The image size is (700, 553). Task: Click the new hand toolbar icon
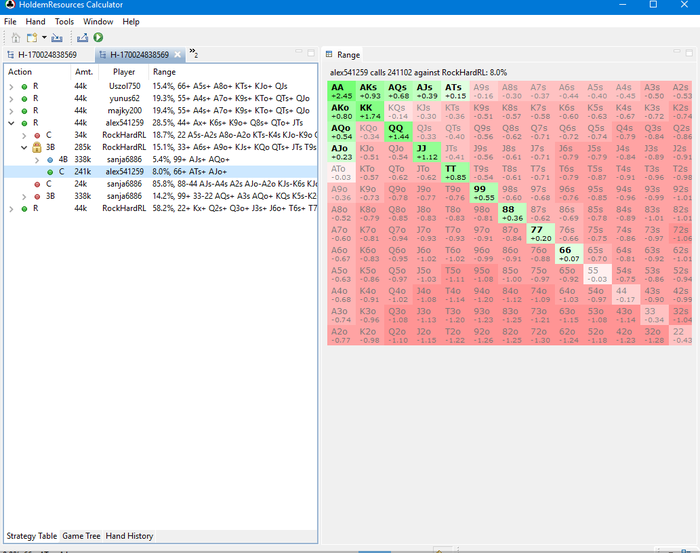point(32,38)
